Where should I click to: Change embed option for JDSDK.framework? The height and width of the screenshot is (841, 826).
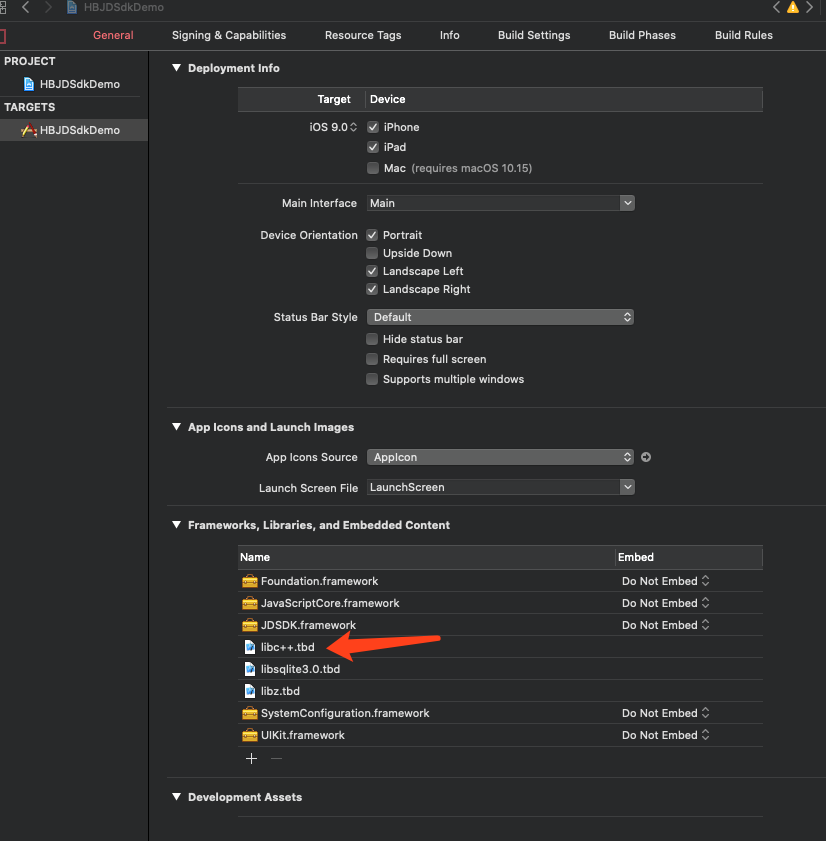[665, 625]
